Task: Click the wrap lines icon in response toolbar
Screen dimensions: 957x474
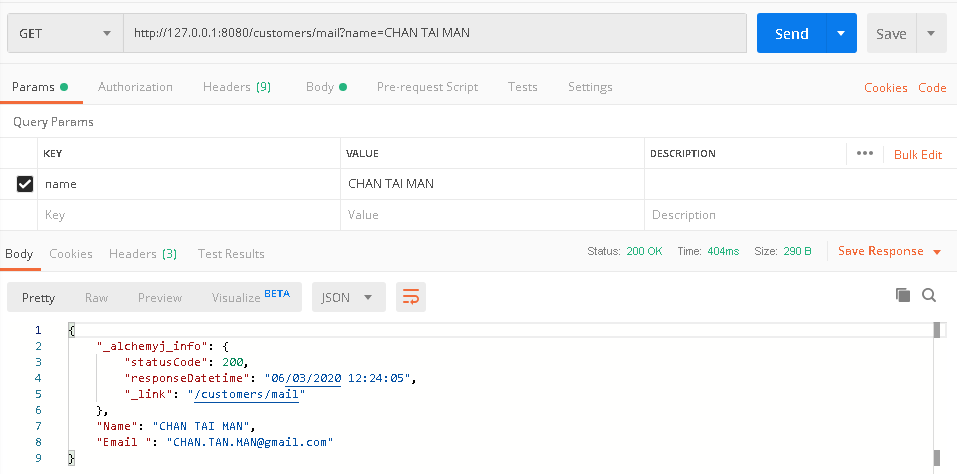Action: [410, 297]
